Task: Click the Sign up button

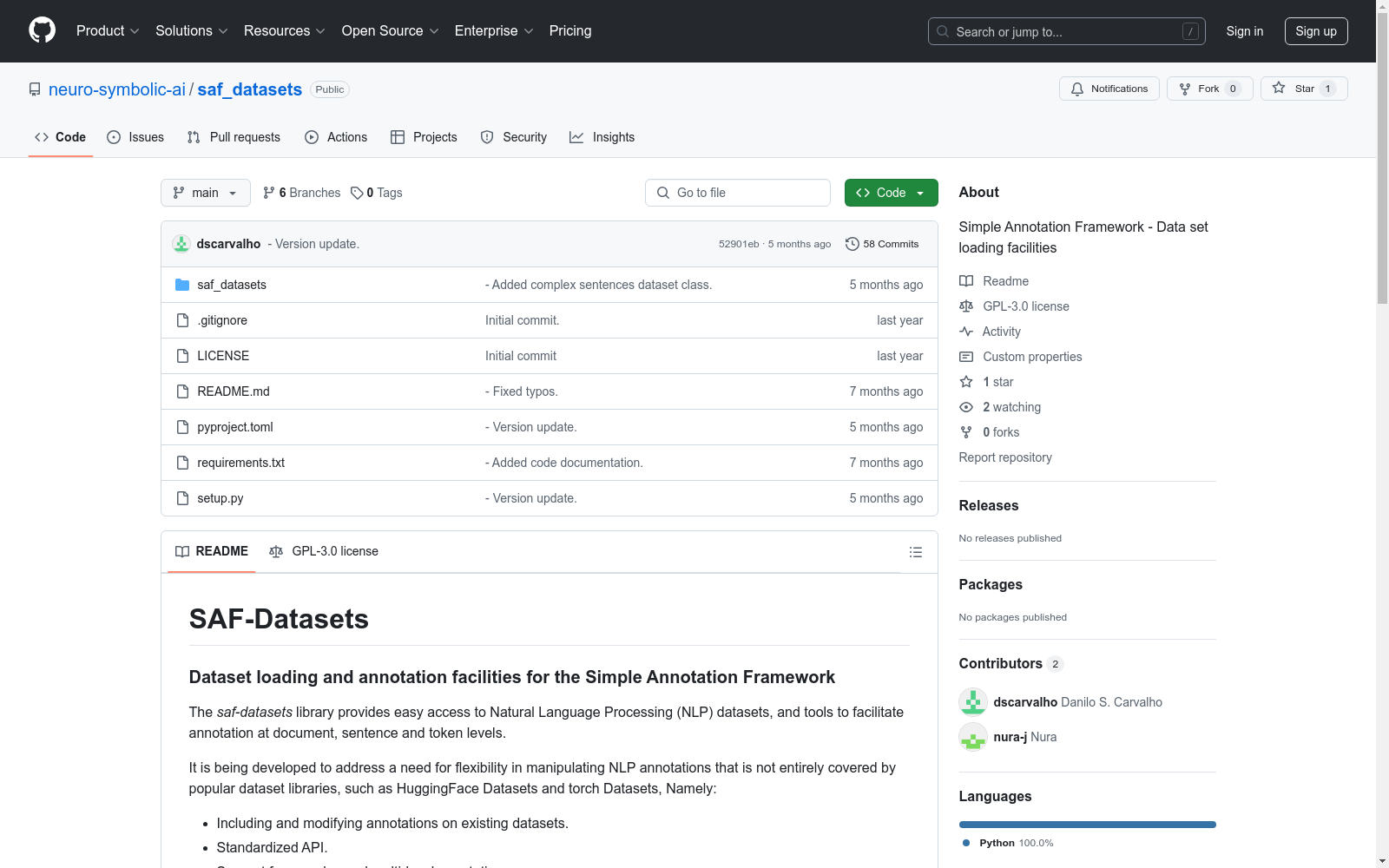Action: tap(1316, 31)
